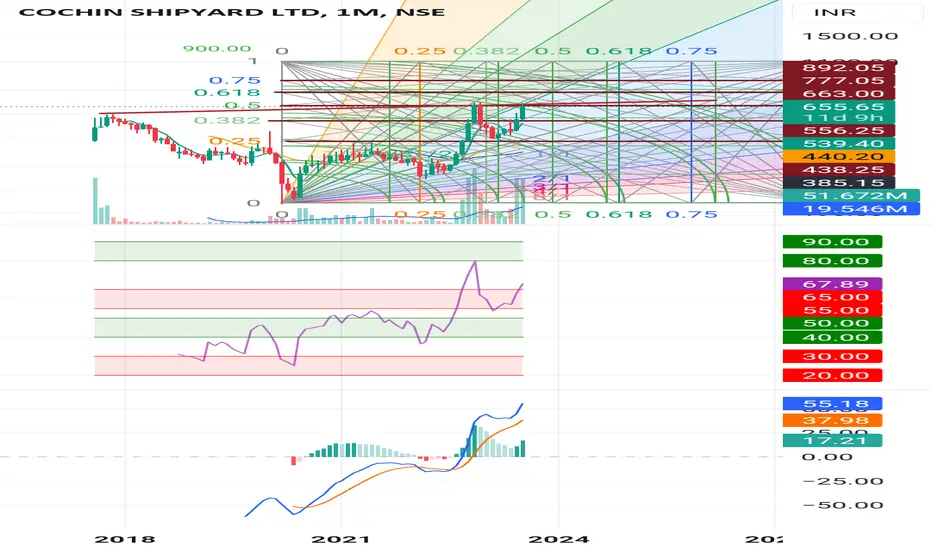Screen dimensions: 932x550
Task: Click the 0.00 MACD axis label
Action: (x=827, y=457)
